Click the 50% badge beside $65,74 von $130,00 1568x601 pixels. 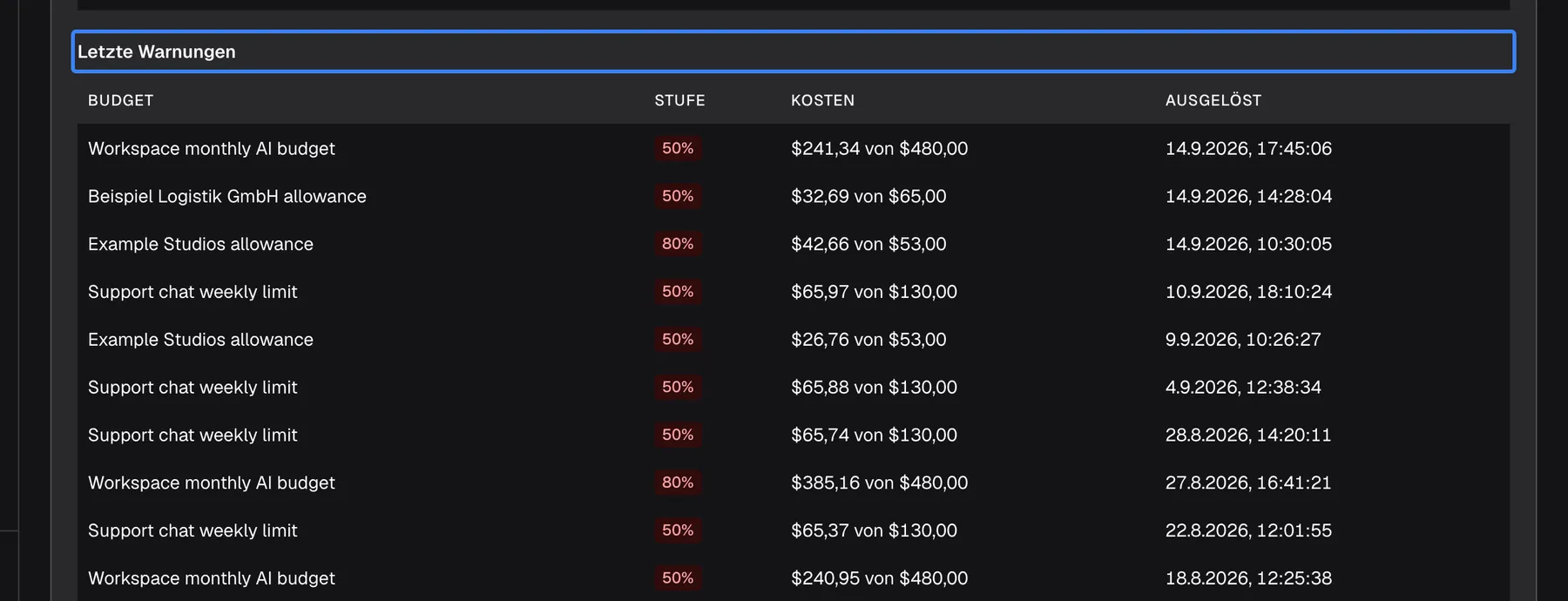pyautogui.click(x=678, y=435)
